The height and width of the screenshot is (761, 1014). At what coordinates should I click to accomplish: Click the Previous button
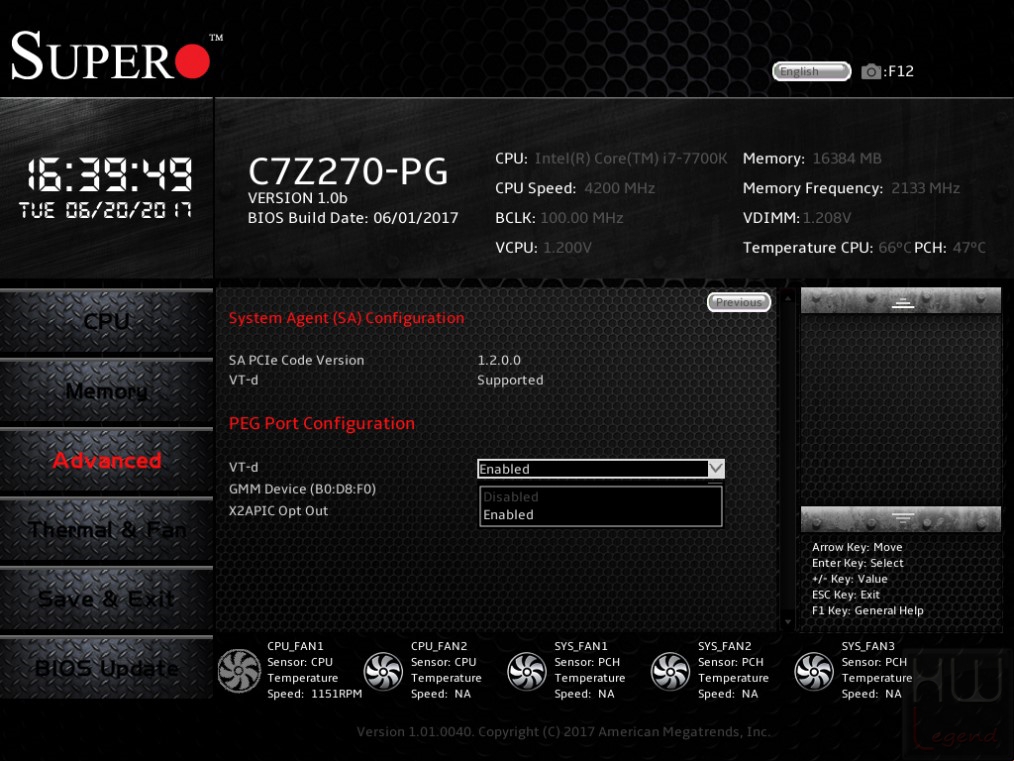coord(739,302)
